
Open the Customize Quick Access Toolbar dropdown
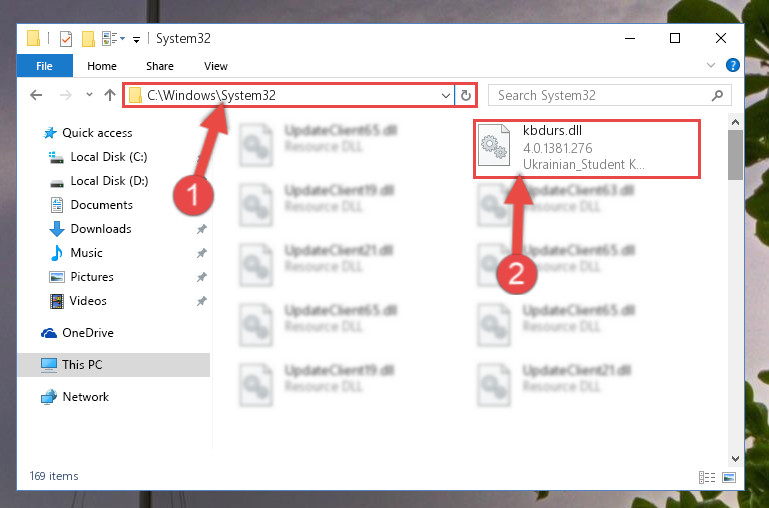136,39
